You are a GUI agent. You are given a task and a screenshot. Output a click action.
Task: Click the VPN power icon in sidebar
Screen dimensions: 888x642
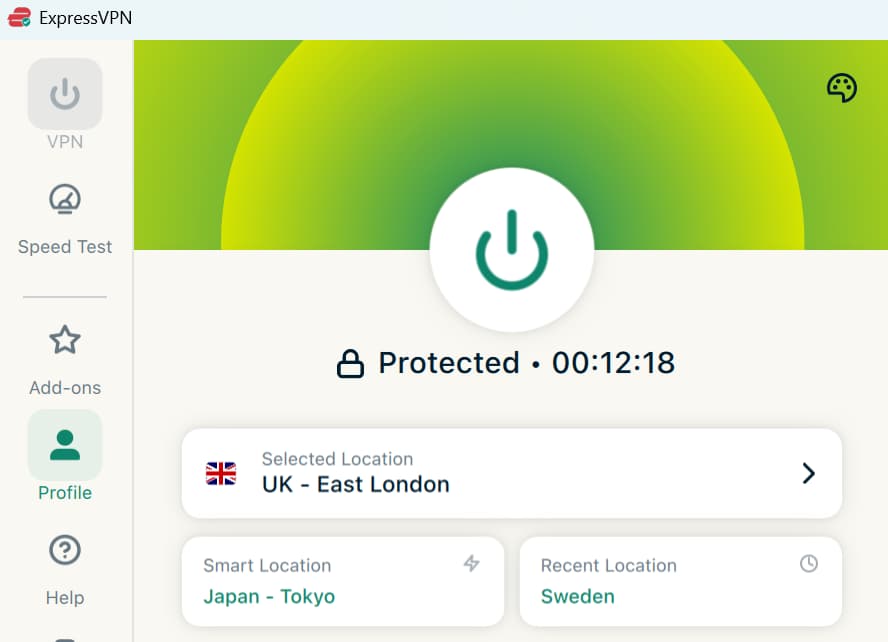64,93
